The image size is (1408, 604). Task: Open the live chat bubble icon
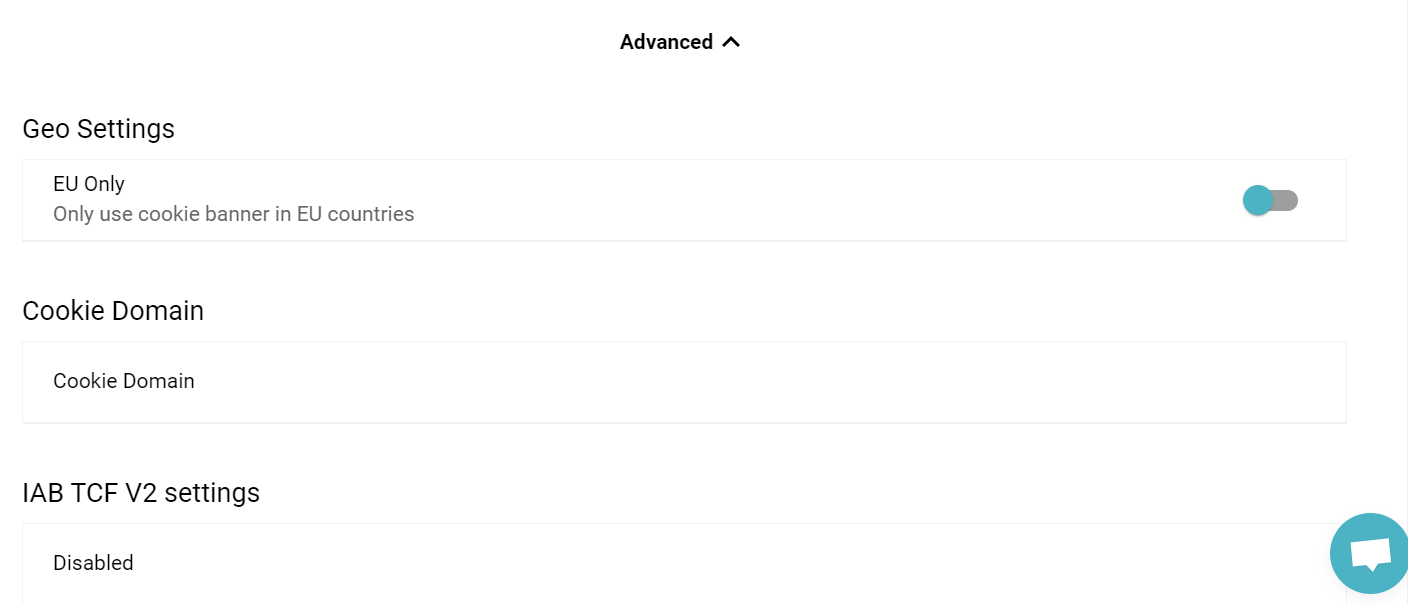click(x=1370, y=553)
